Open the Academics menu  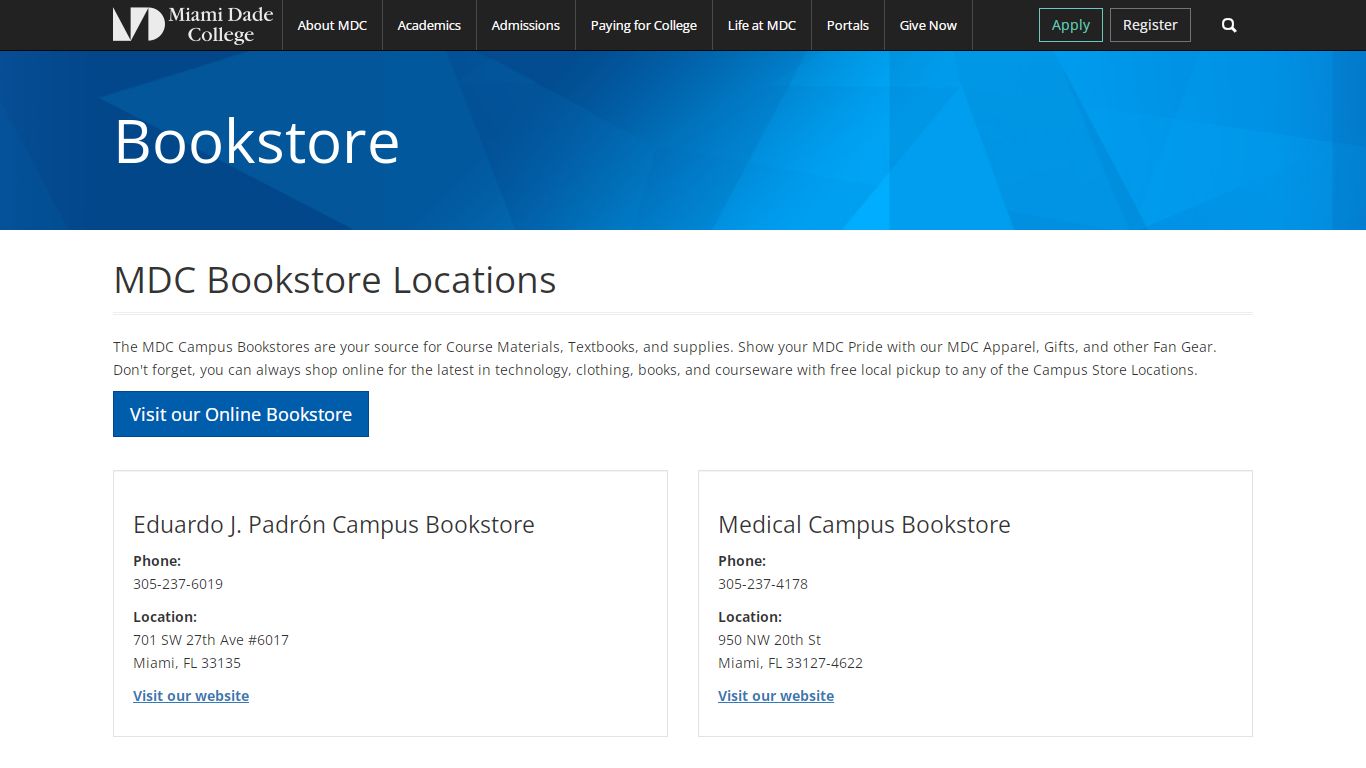pos(429,25)
